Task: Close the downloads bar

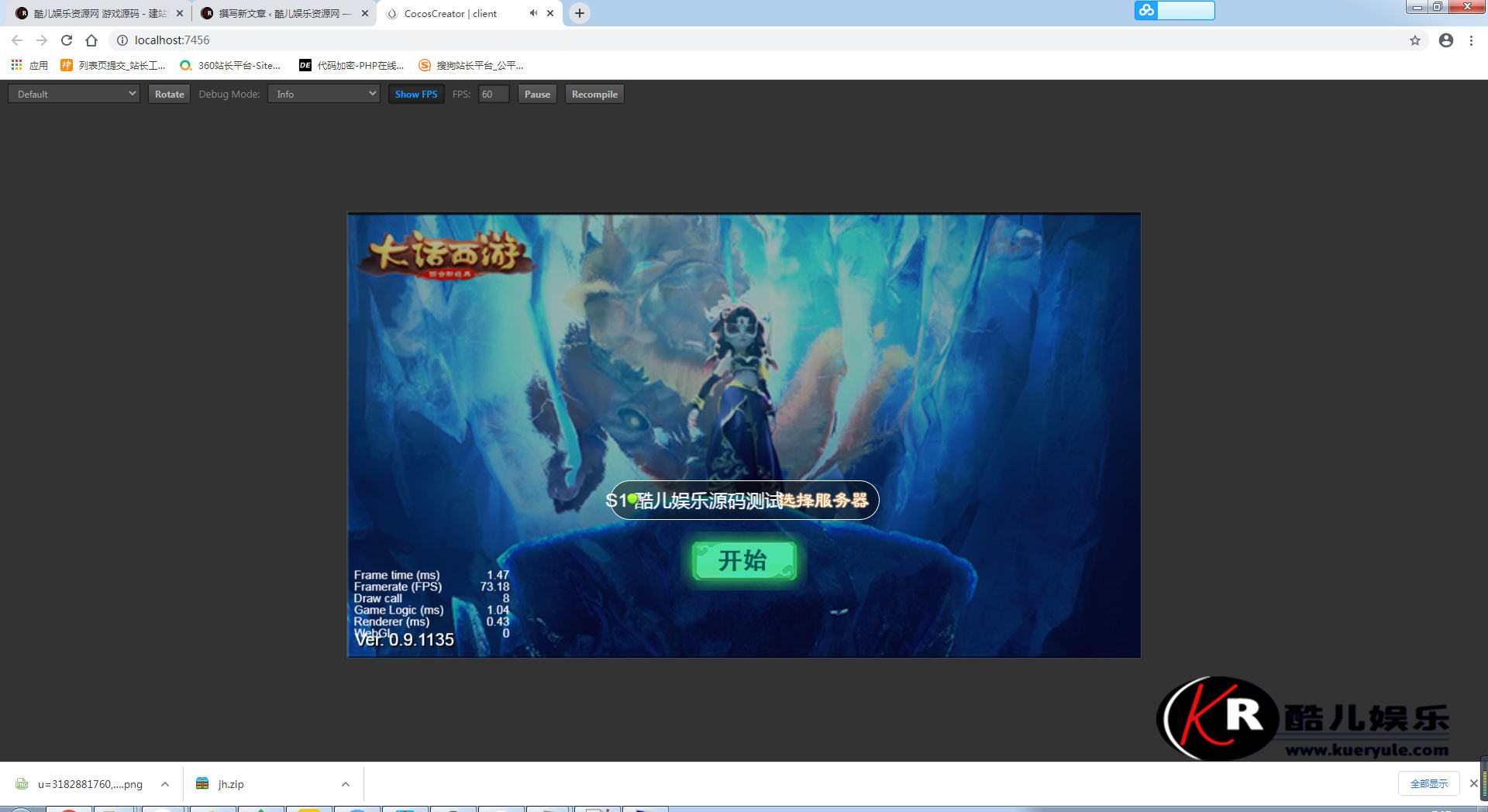Action: click(x=1473, y=783)
